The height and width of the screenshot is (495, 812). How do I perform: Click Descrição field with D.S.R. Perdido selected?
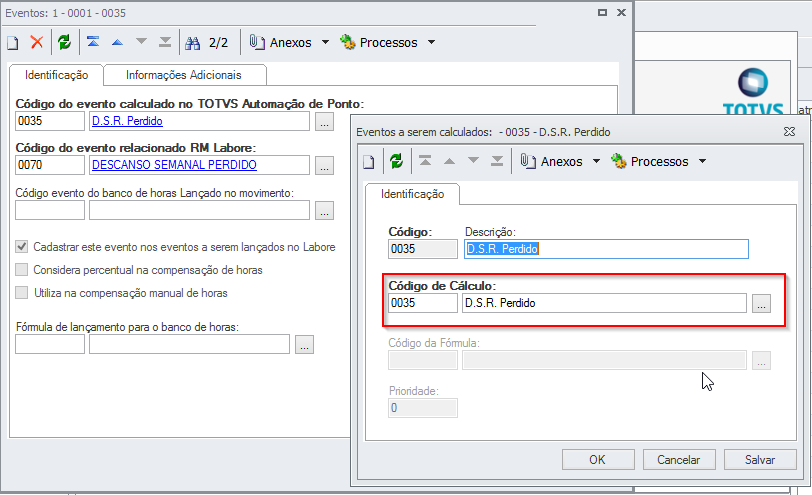coord(606,249)
